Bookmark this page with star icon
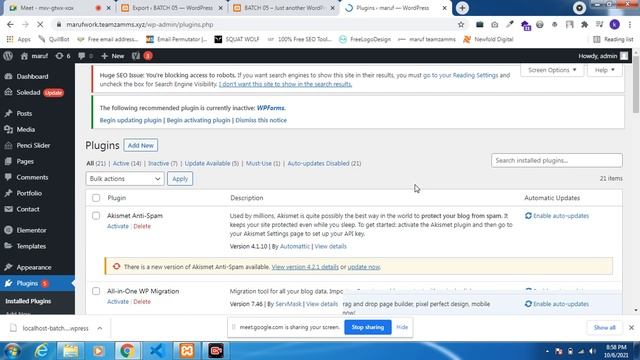640x360 pixels. pos(461,24)
